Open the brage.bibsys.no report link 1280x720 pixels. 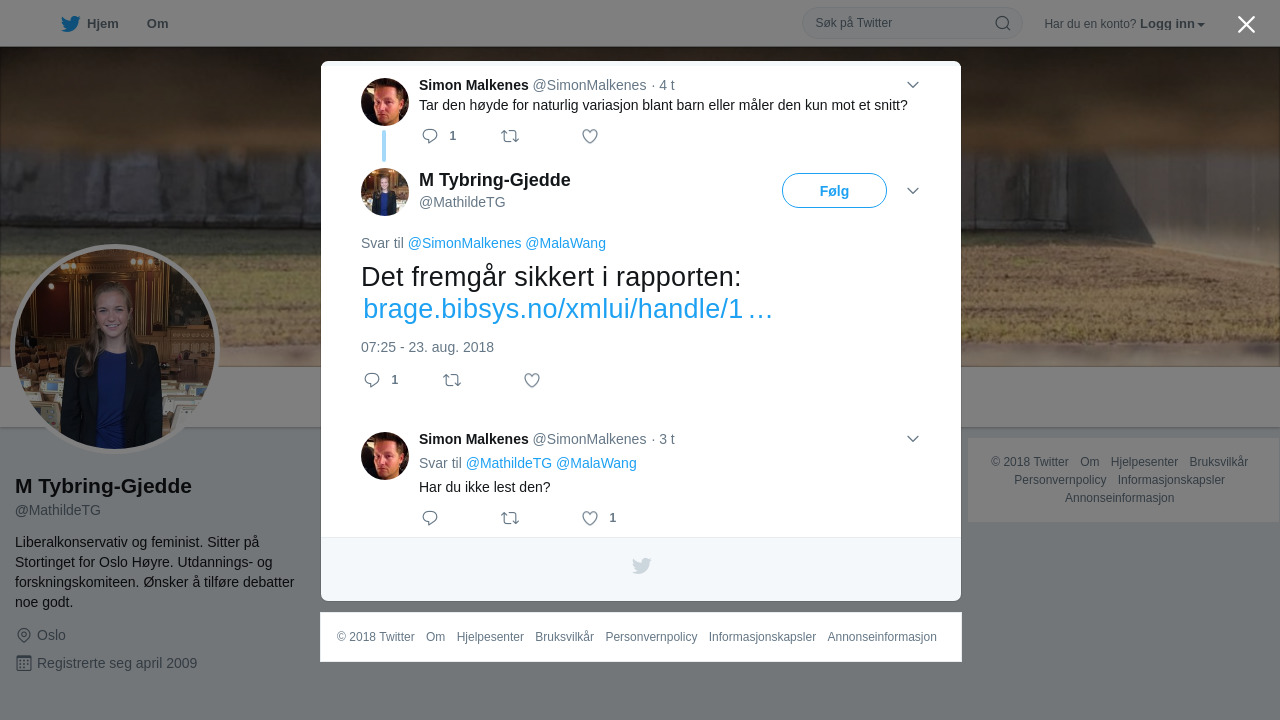tap(567, 309)
